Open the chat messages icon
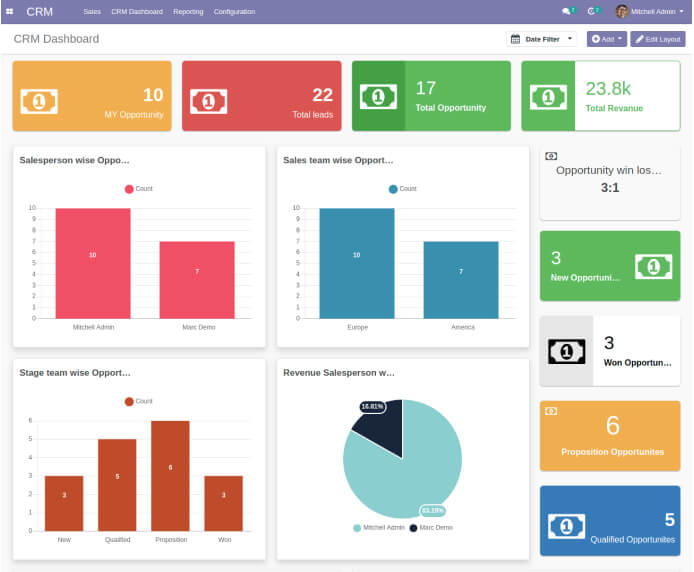Viewport: 694px width, 572px height. [x=568, y=12]
